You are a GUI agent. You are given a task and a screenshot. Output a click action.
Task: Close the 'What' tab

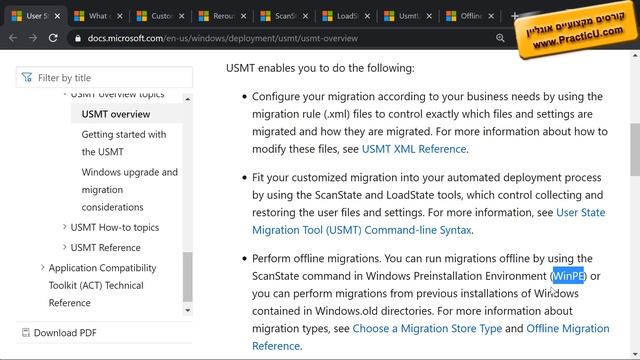tap(120, 16)
